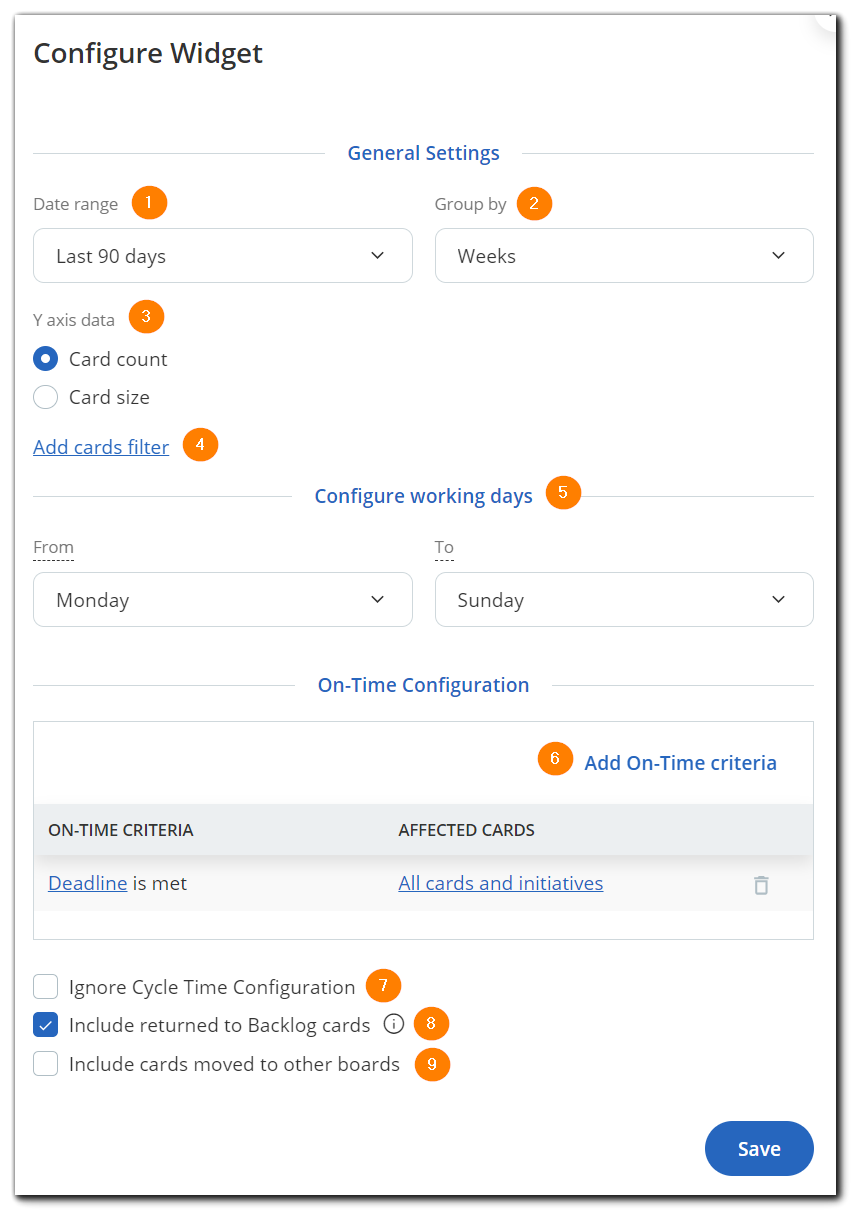
Task: Open the Date range dropdown showing Last 90 days
Action: coord(222,256)
